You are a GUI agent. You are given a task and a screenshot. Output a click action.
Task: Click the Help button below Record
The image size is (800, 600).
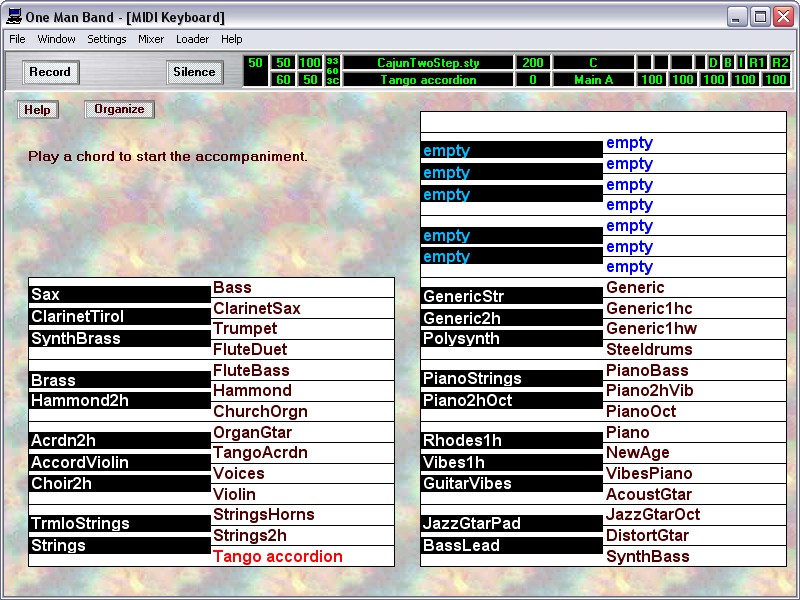(x=37, y=110)
